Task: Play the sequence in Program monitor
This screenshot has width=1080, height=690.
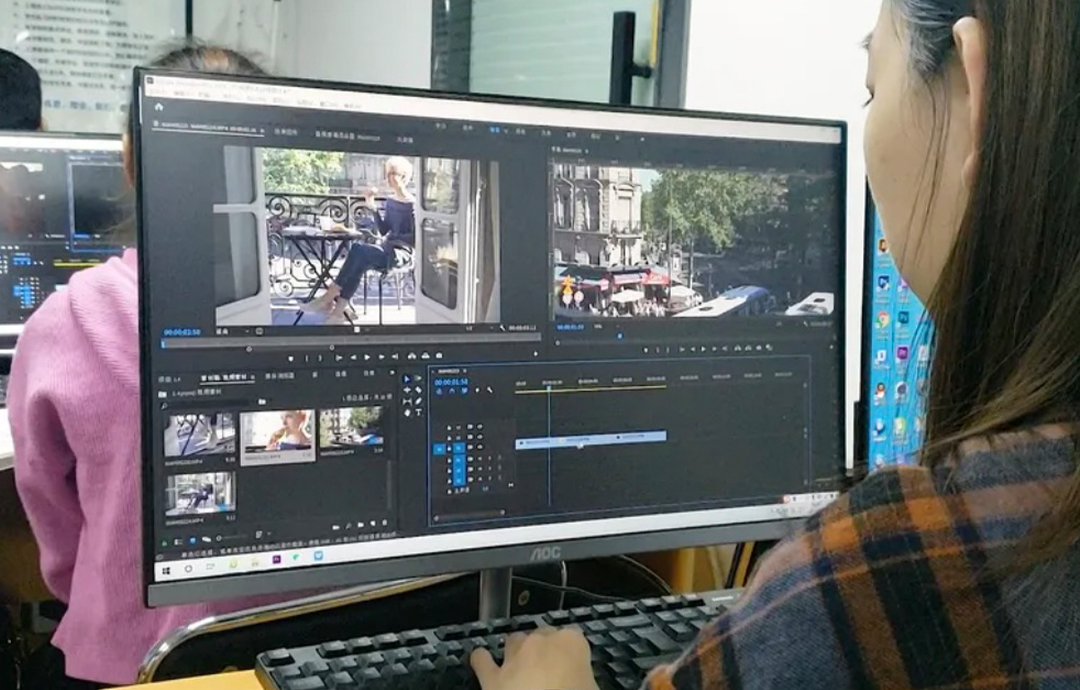Action: pyautogui.click(x=703, y=348)
